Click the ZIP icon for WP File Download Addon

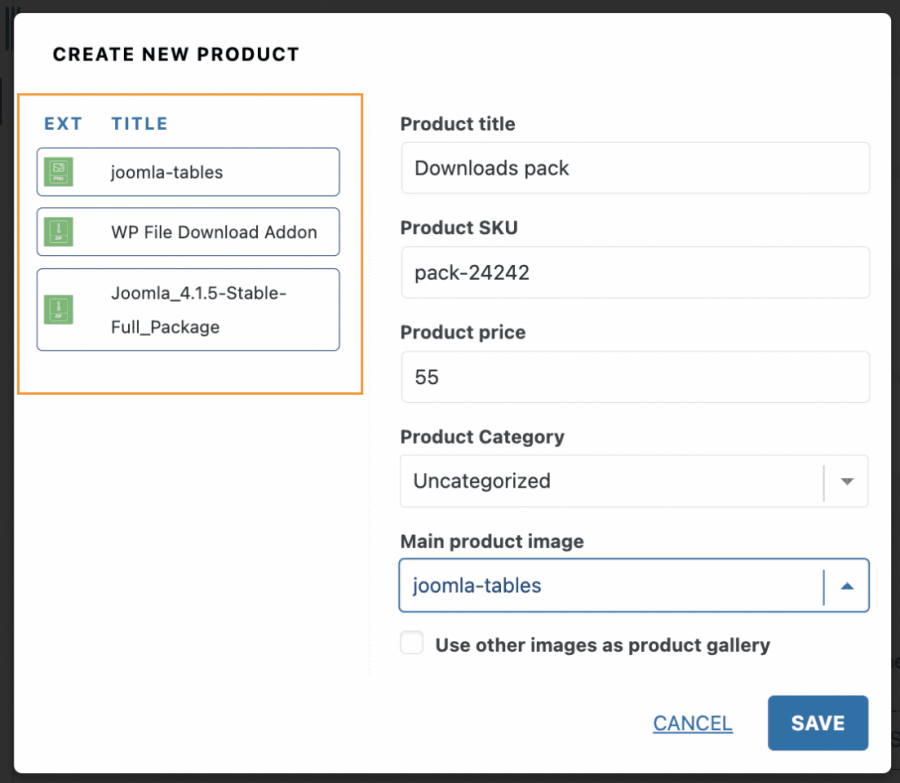pos(59,232)
